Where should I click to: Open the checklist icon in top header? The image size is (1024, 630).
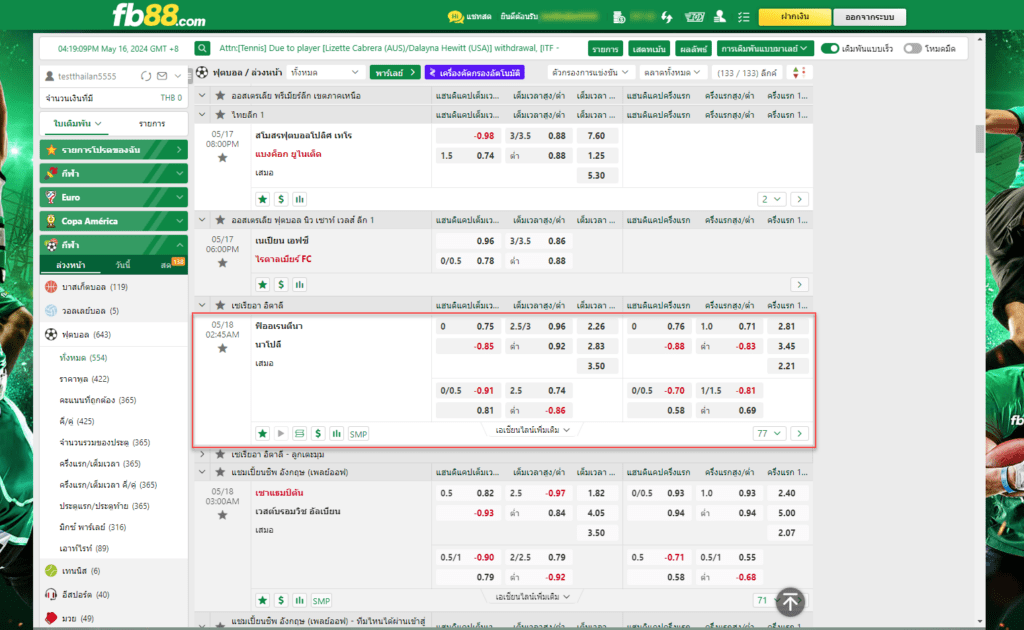[x=744, y=17]
